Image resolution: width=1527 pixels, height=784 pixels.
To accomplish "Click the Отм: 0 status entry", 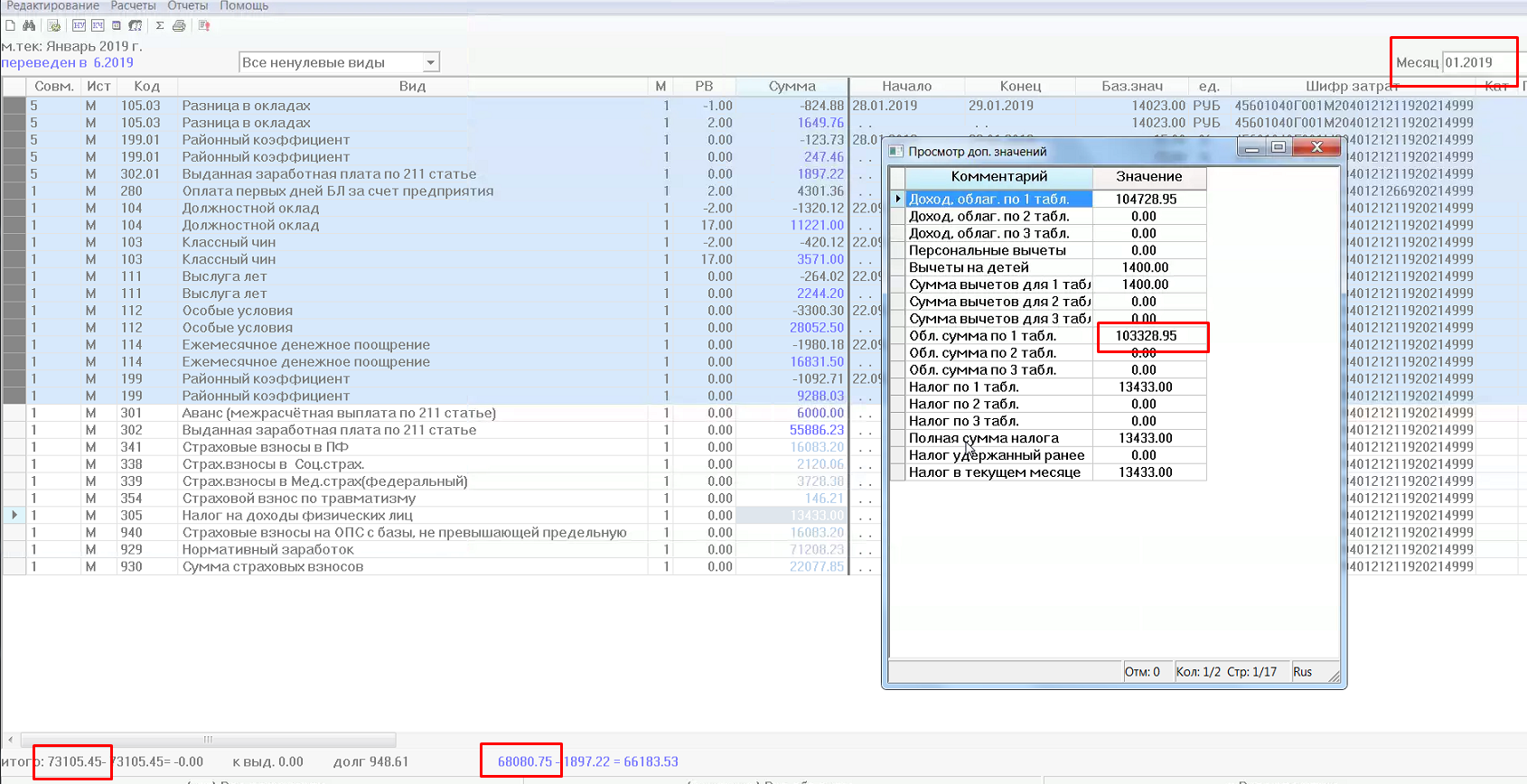I will 1142,672.
